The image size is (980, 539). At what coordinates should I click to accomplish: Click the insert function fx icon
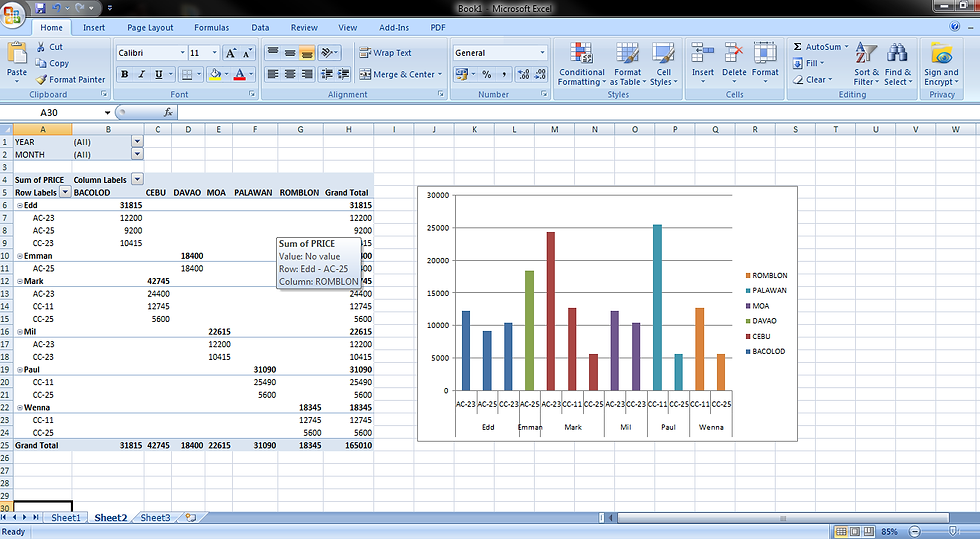[x=168, y=112]
